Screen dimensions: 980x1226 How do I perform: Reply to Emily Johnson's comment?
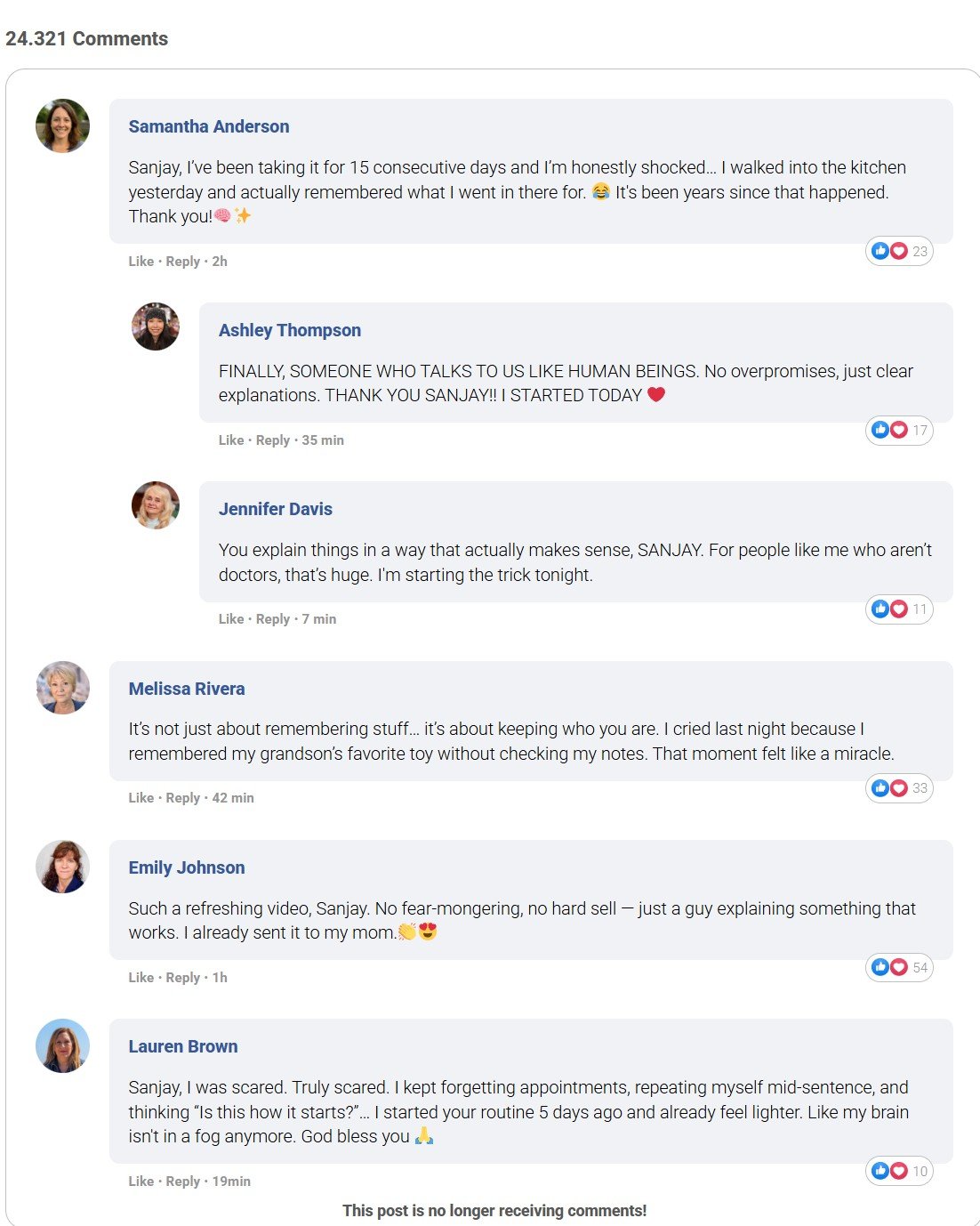coord(182,977)
